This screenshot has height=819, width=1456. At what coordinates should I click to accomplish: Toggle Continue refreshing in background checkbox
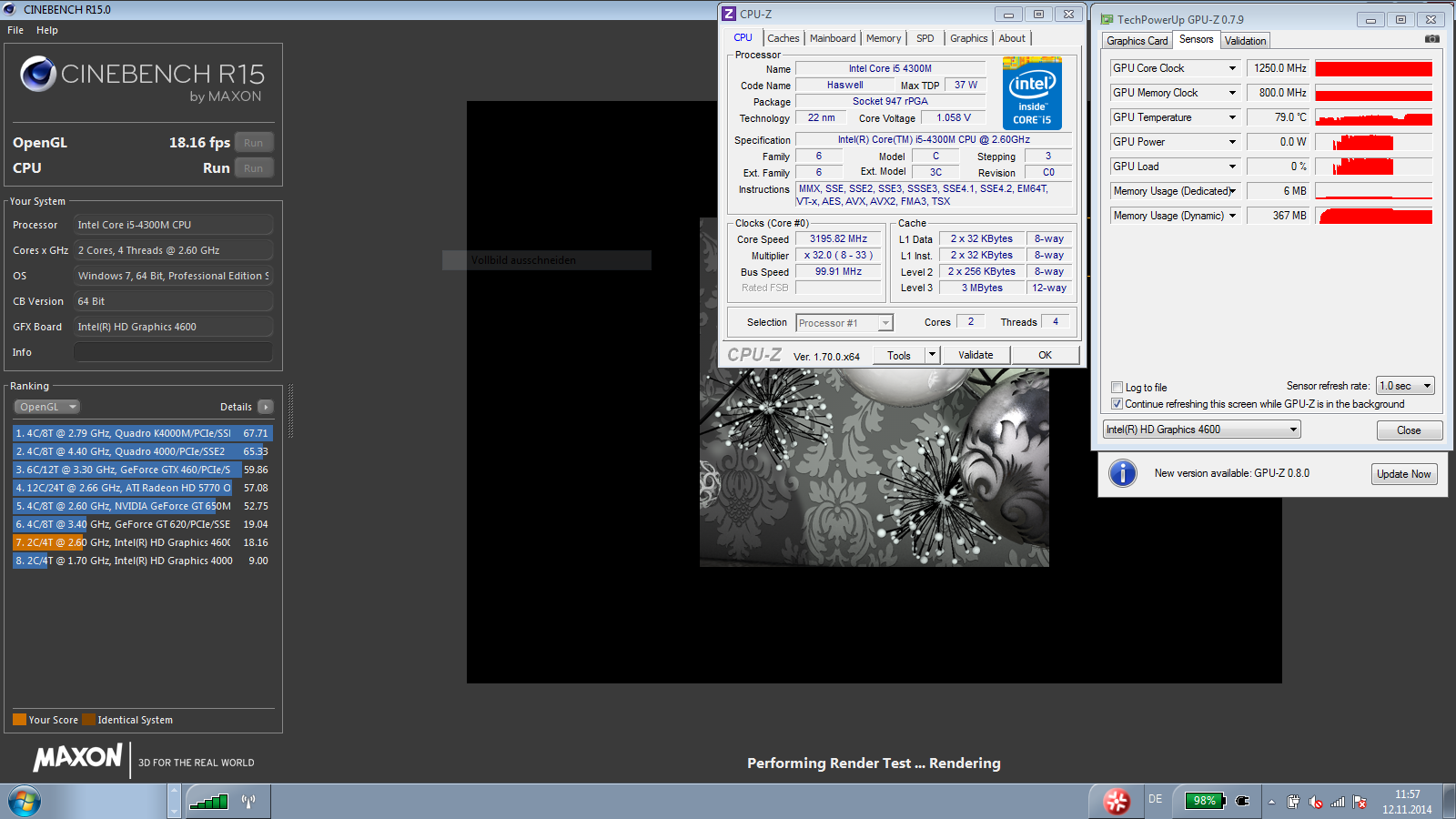pos(1117,404)
